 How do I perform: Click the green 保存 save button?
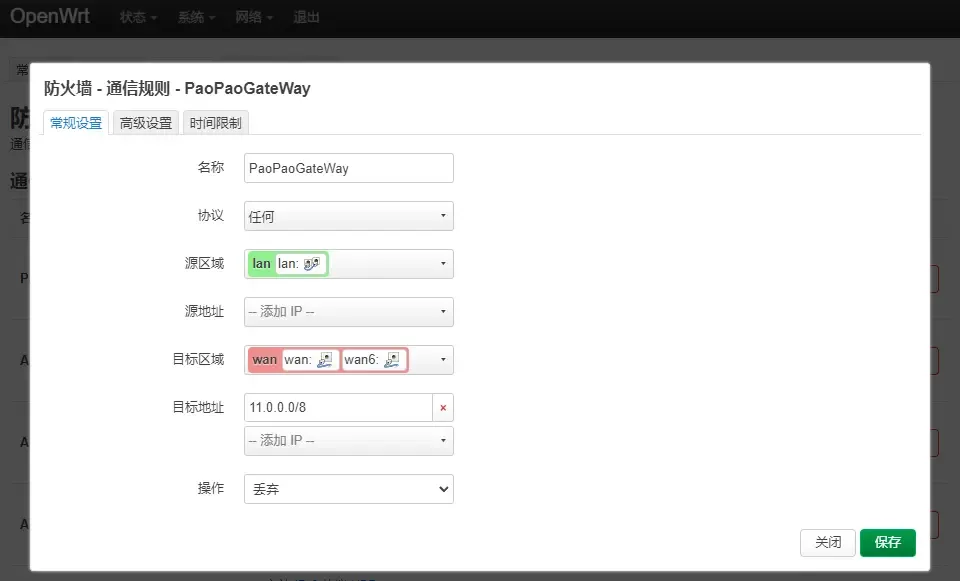coord(887,542)
